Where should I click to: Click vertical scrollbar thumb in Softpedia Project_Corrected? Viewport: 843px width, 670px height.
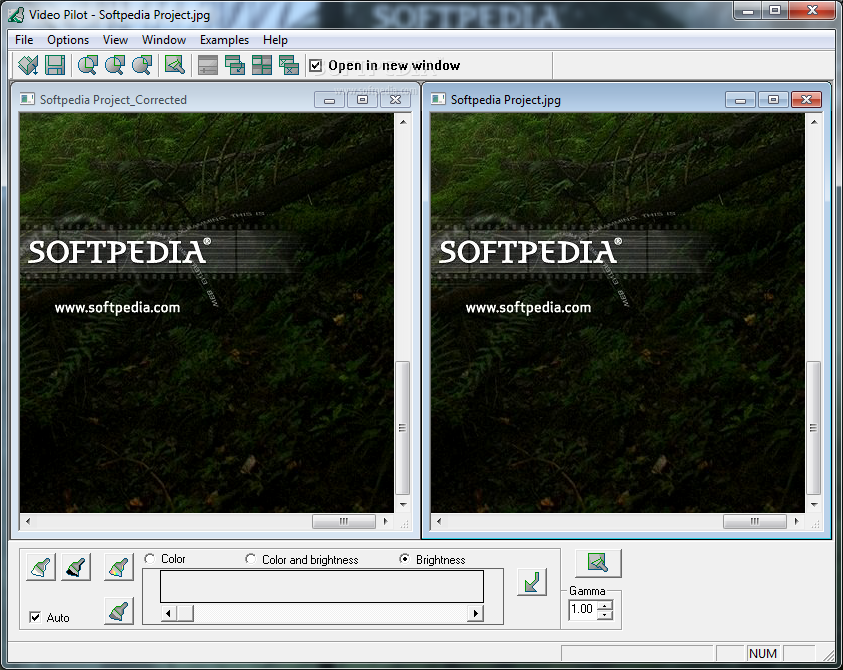tap(402, 428)
